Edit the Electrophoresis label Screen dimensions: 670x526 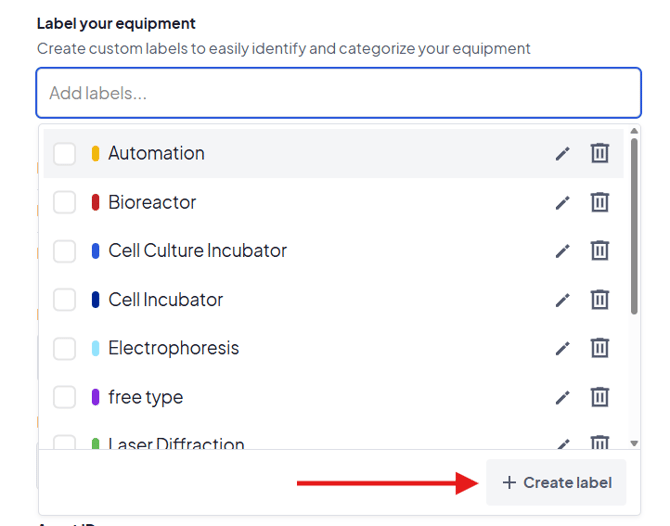pos(563,349)
